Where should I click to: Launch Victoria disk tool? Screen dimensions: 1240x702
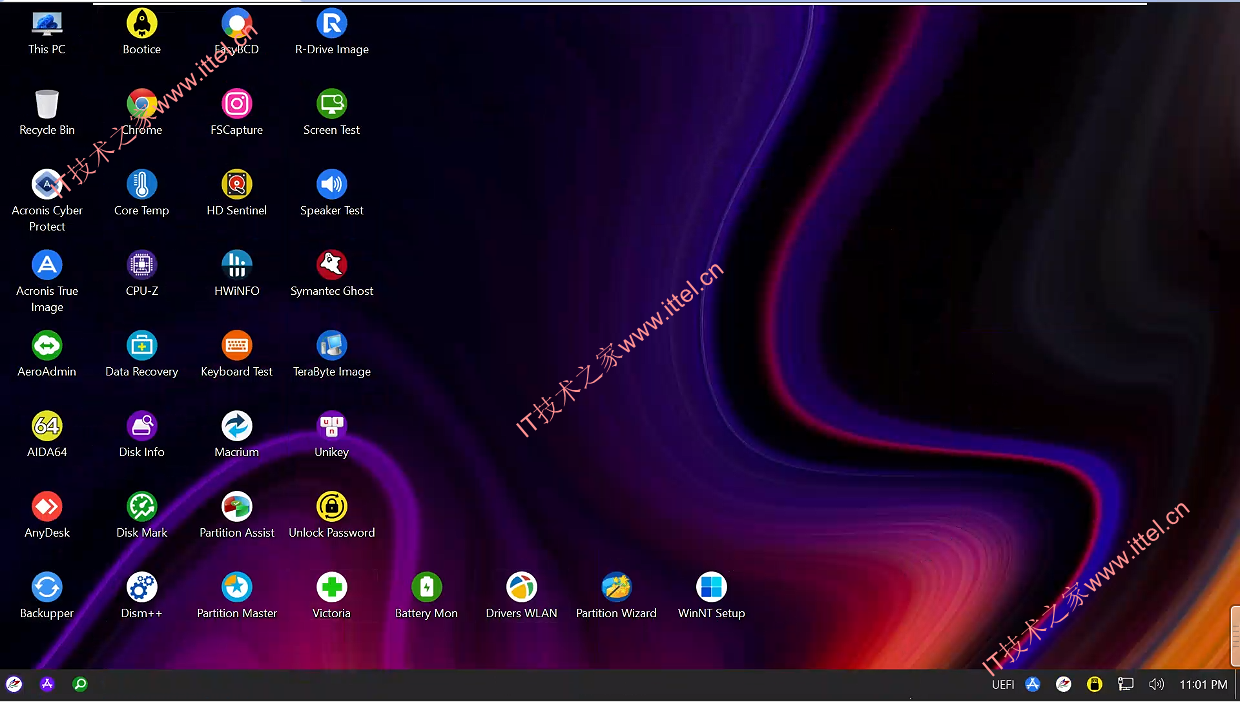click(x=332, y=597)
